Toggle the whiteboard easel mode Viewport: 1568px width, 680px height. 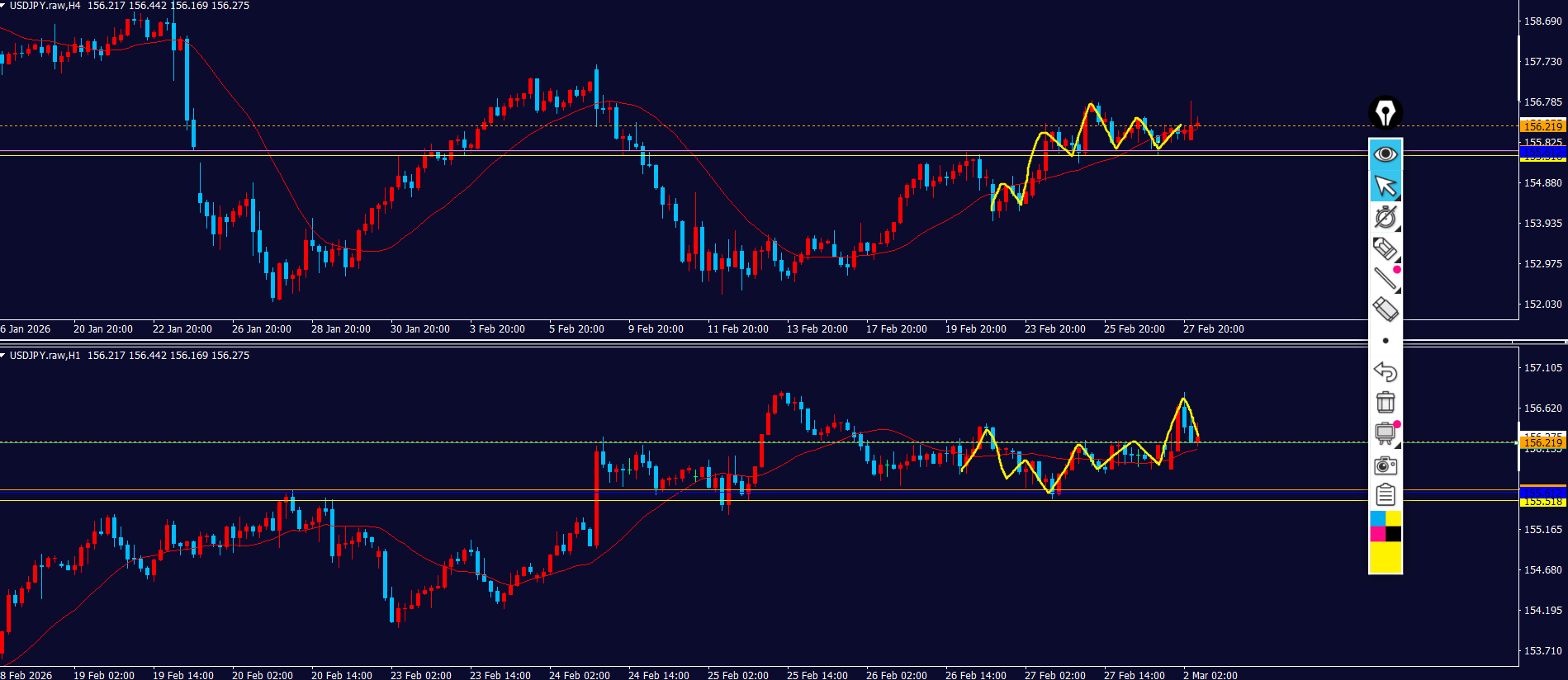coord(1385,433)
